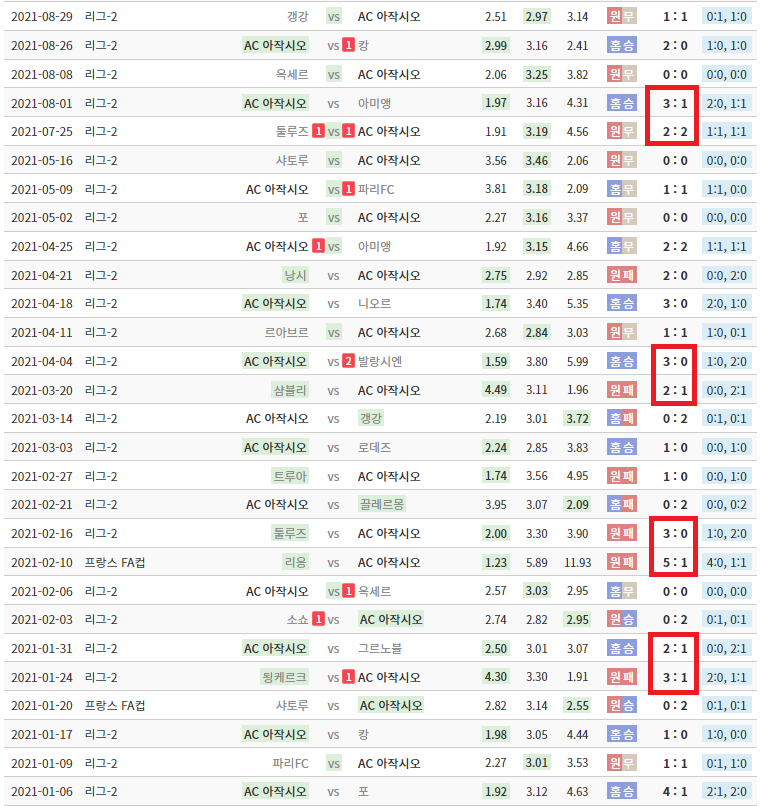Click the red card badge next to 소쇼
This screenshot has height=806, width=761.
point(318,620)
